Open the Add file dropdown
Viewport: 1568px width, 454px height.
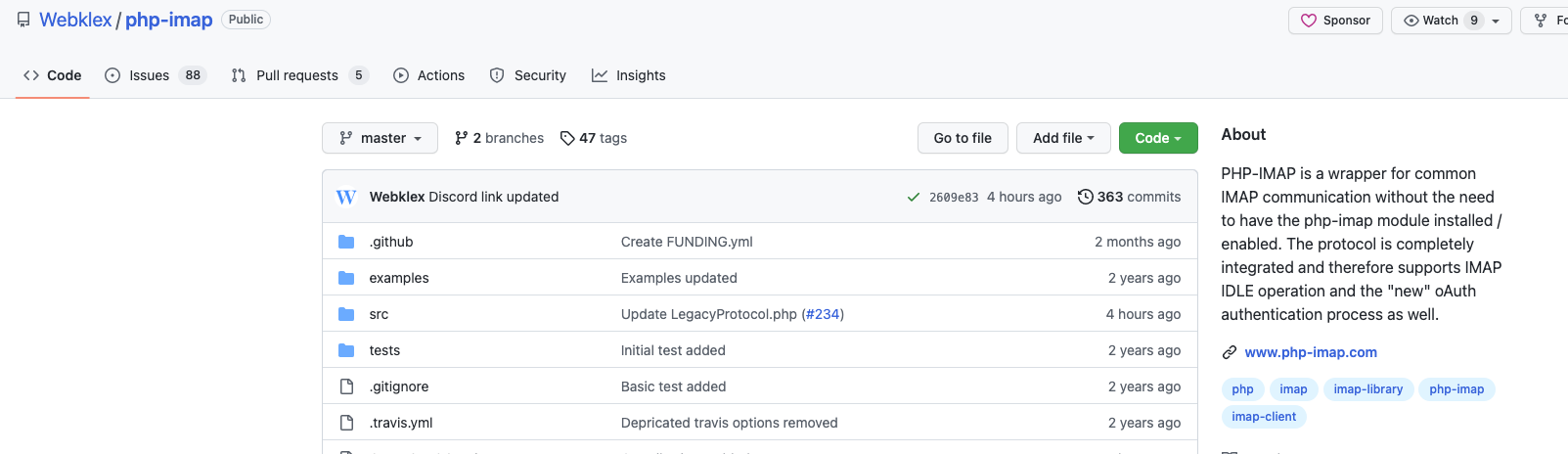[1063, 138]
